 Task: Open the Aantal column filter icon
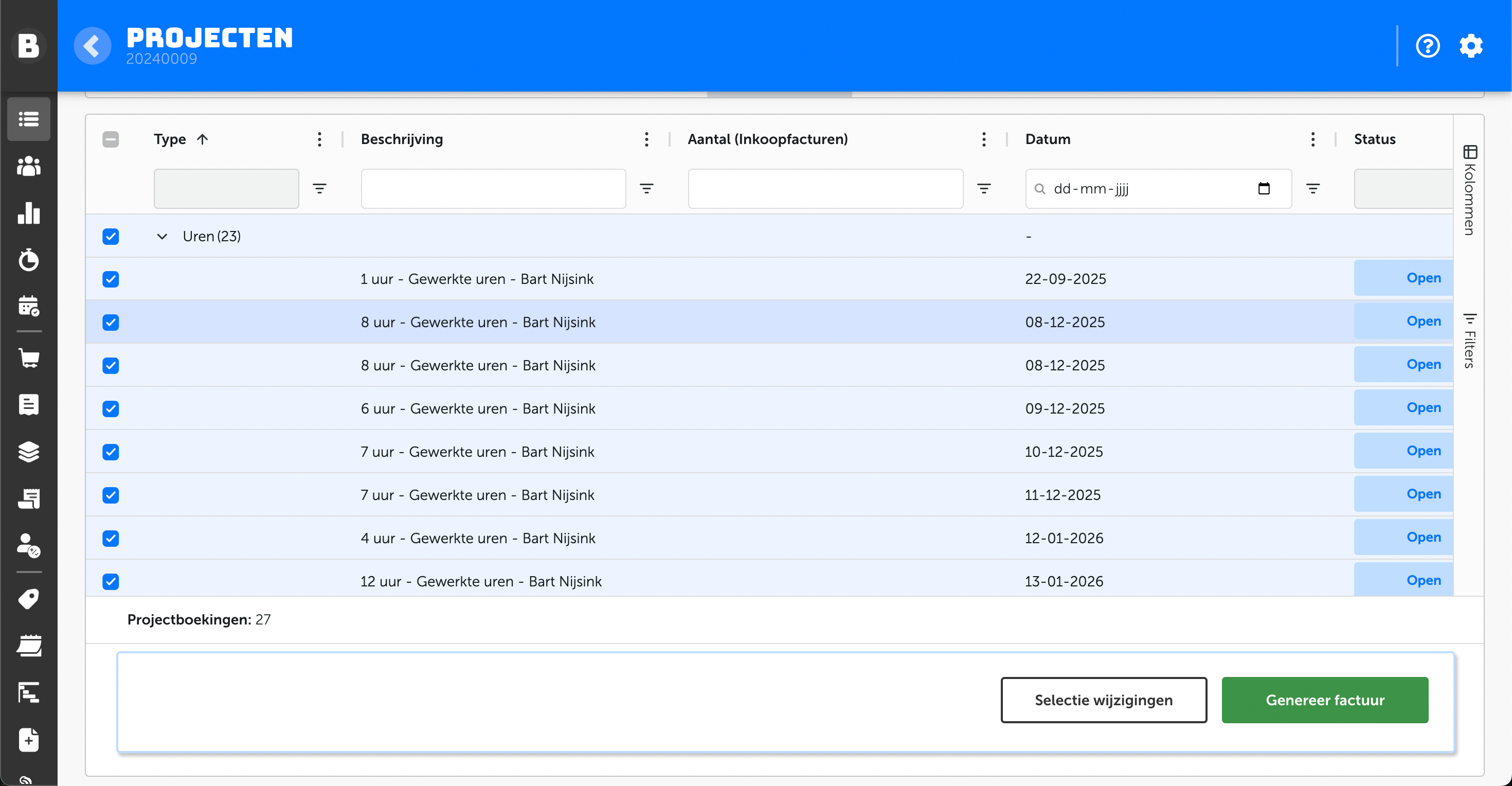(x=984, y=188)
